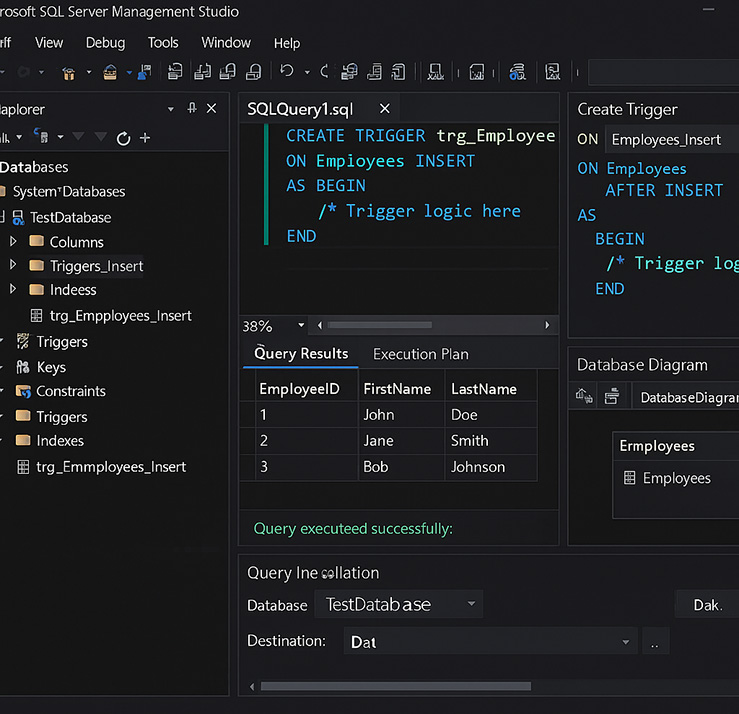Open the zoom 38% dropdown
The width and height of the screenshot is (739, 714).
[301, 325]
